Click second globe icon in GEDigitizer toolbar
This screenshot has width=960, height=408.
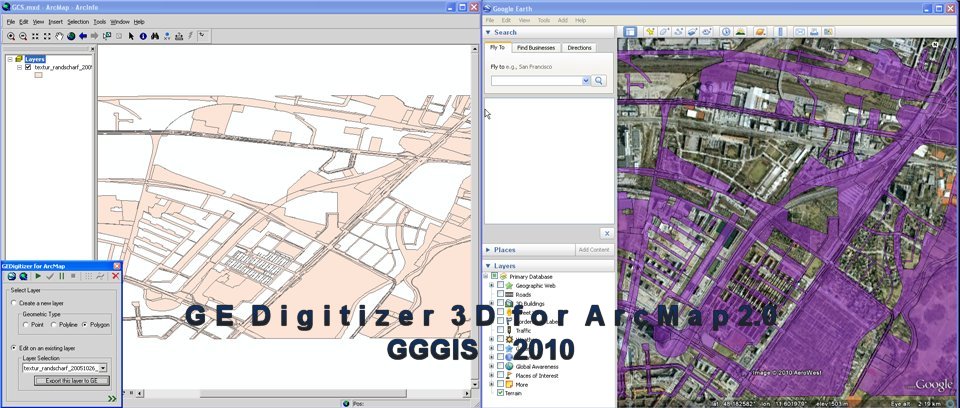coord(23,276)
